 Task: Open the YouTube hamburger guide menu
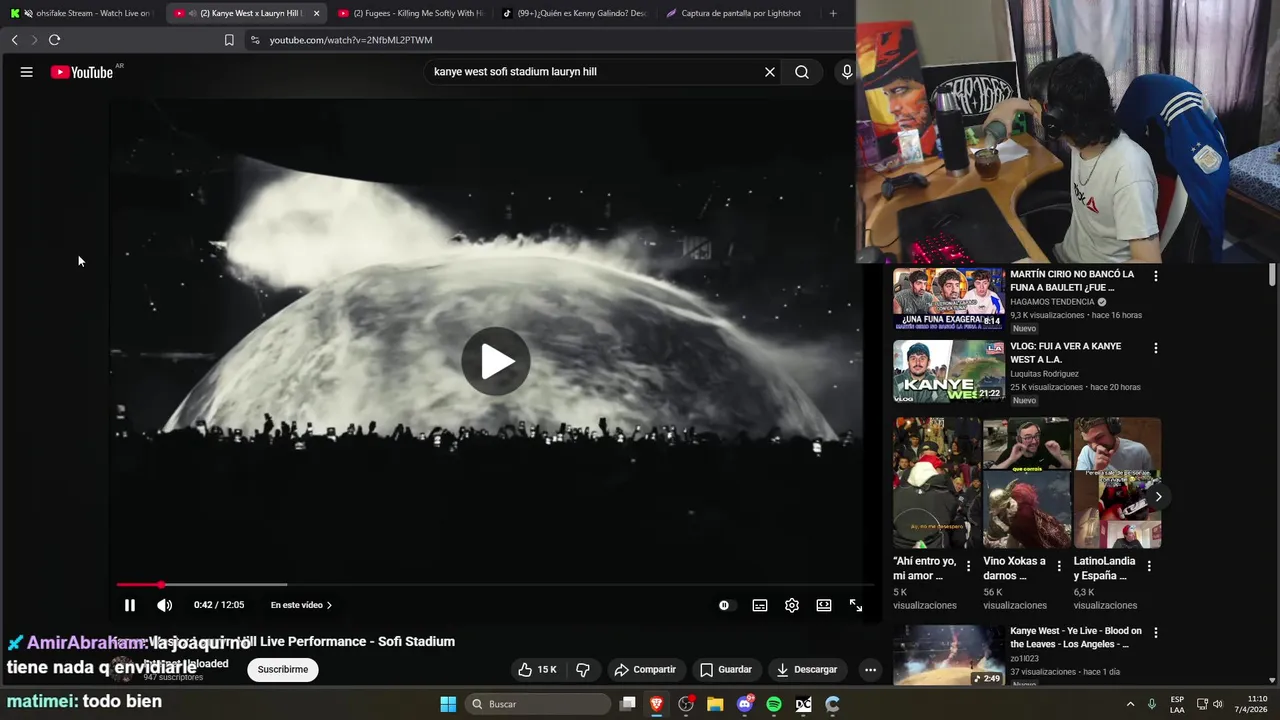[27, 72]
